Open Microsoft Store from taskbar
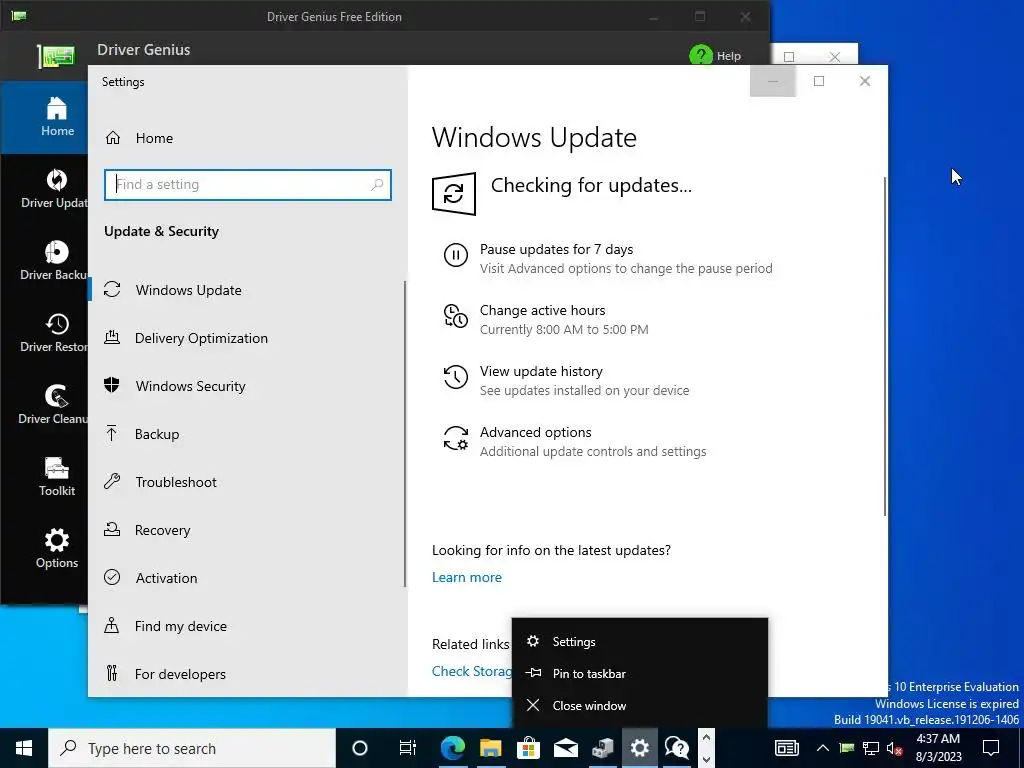 [528, 748]
